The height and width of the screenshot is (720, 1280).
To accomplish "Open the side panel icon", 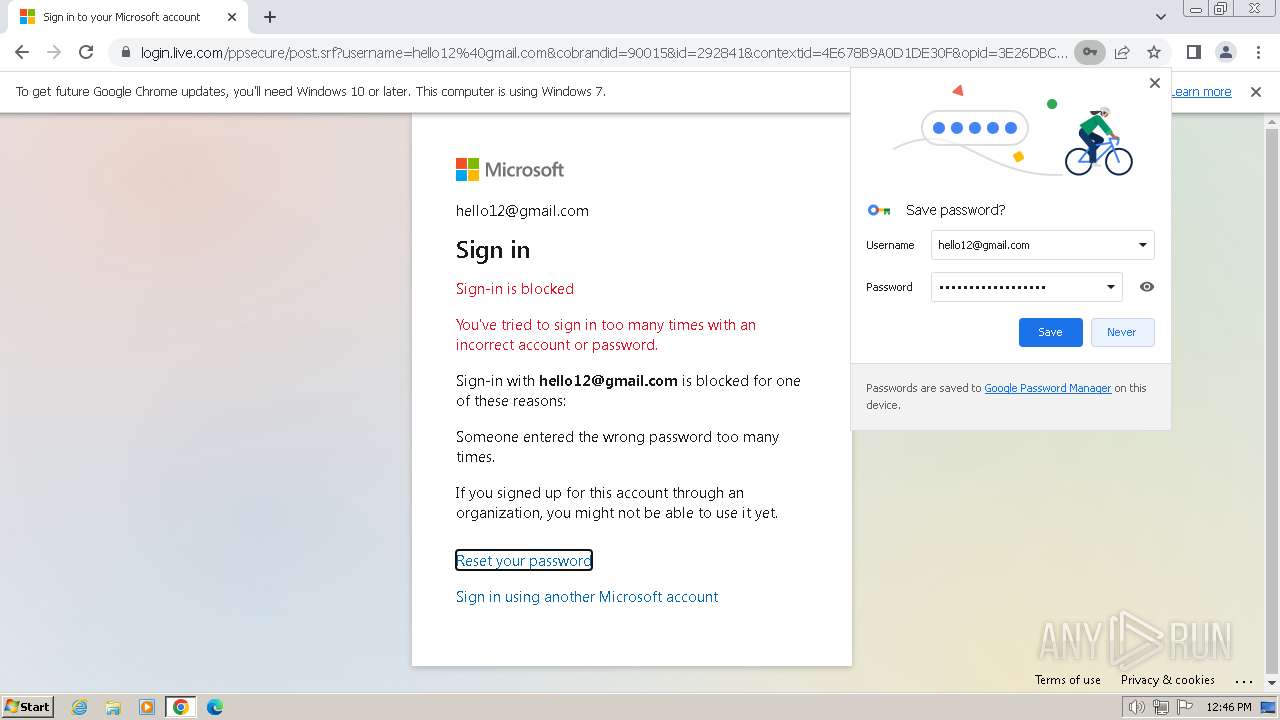I will click(x=1193, y=52).
